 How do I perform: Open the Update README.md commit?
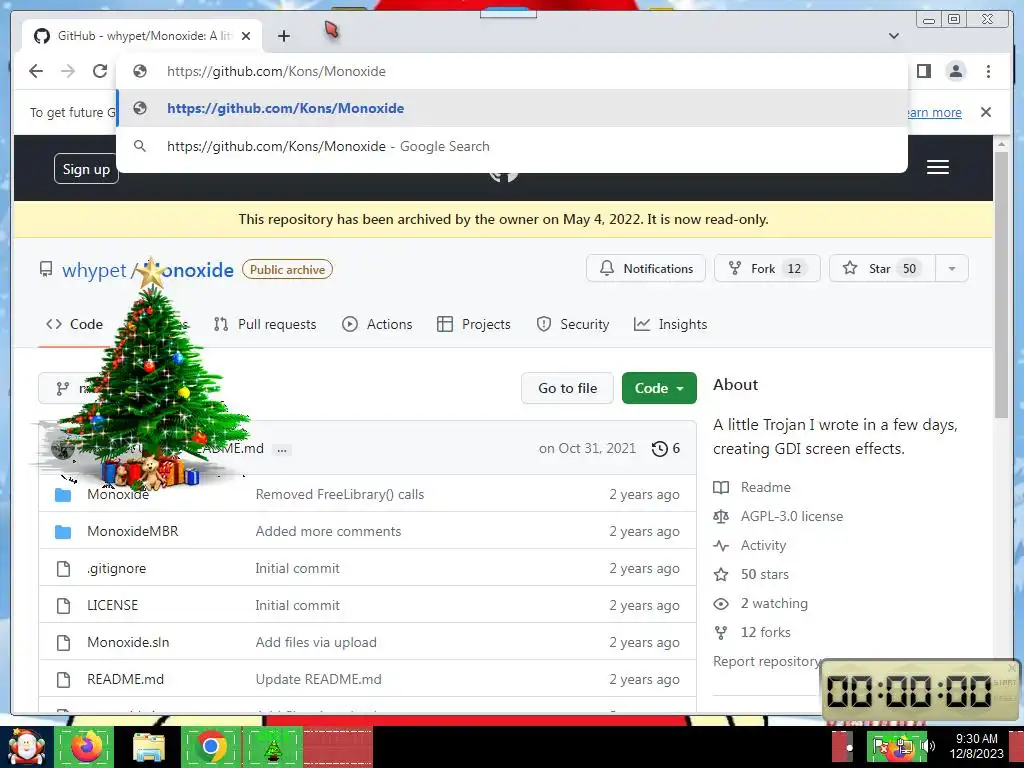coord(319,679)
